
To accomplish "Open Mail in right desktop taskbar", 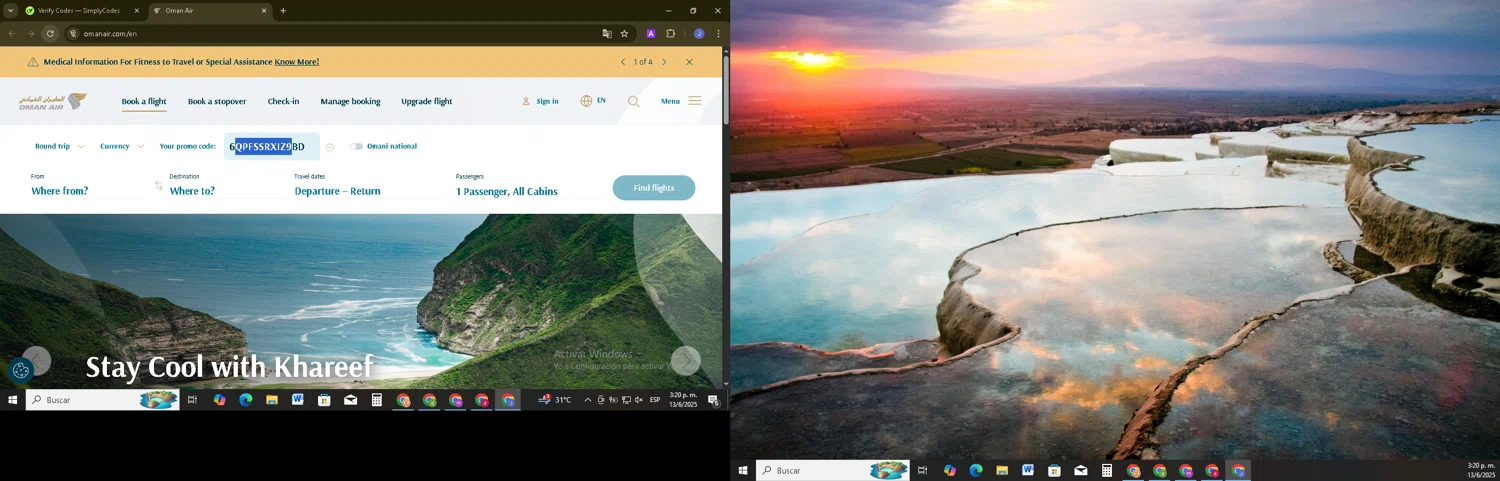I will [x=1081, y=471].
